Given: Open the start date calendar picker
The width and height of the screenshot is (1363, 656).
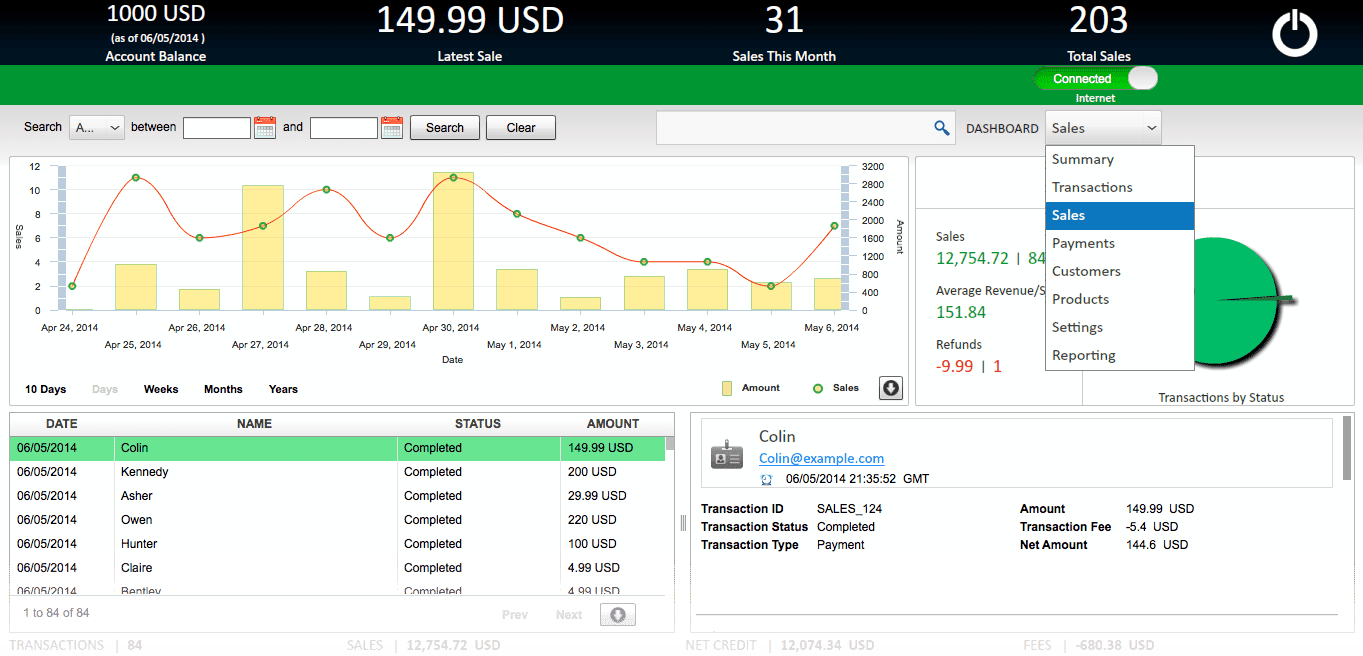Looking at the screenshot, I should pyautogui.click(x=265, y=127).
